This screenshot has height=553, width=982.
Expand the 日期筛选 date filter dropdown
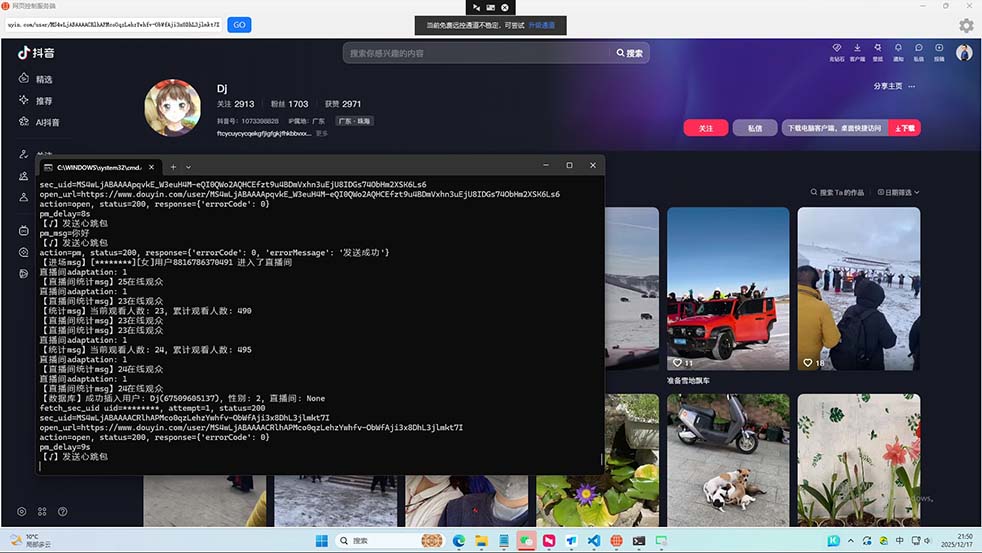(x=896, y=192)
